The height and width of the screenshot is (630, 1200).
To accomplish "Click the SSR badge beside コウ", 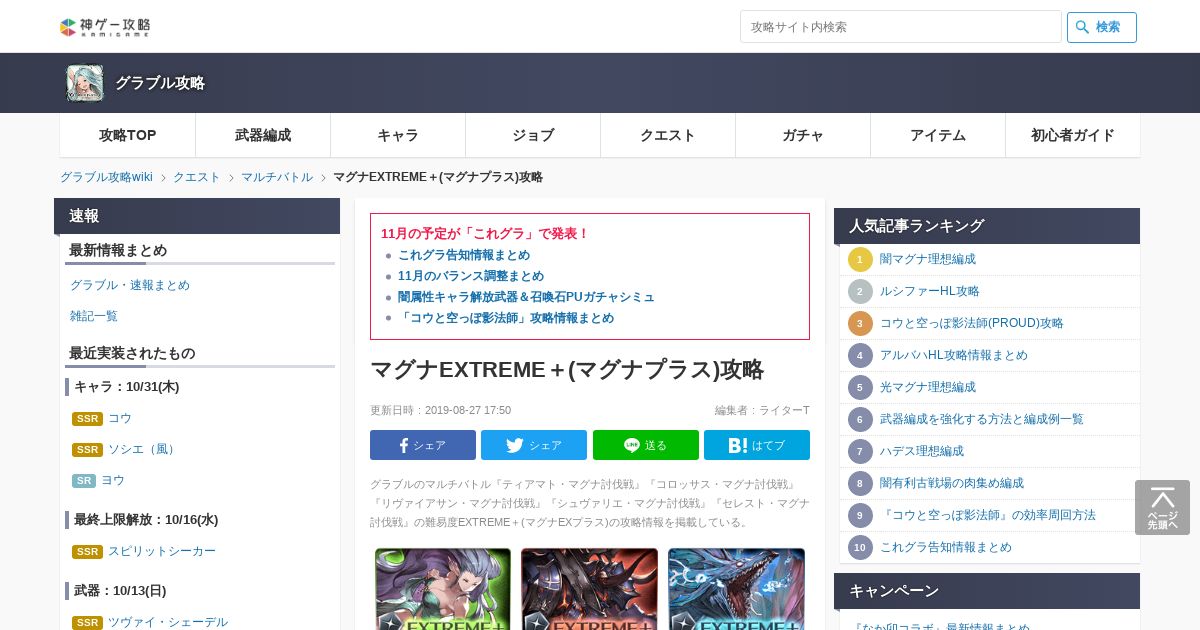I will [x=87, y=419].
